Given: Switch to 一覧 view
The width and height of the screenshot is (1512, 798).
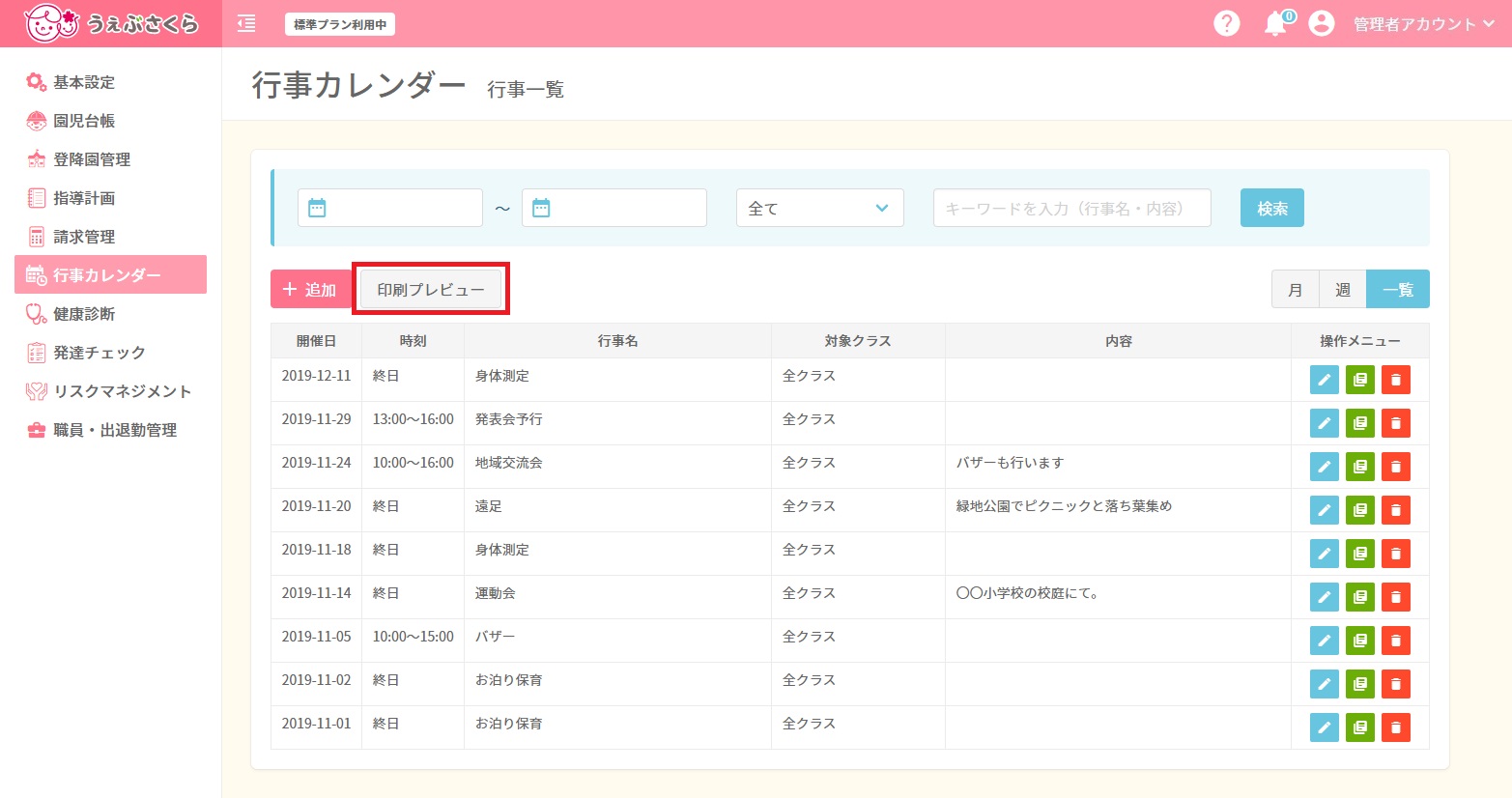Looking at the screenshot, I should 1398,289.
